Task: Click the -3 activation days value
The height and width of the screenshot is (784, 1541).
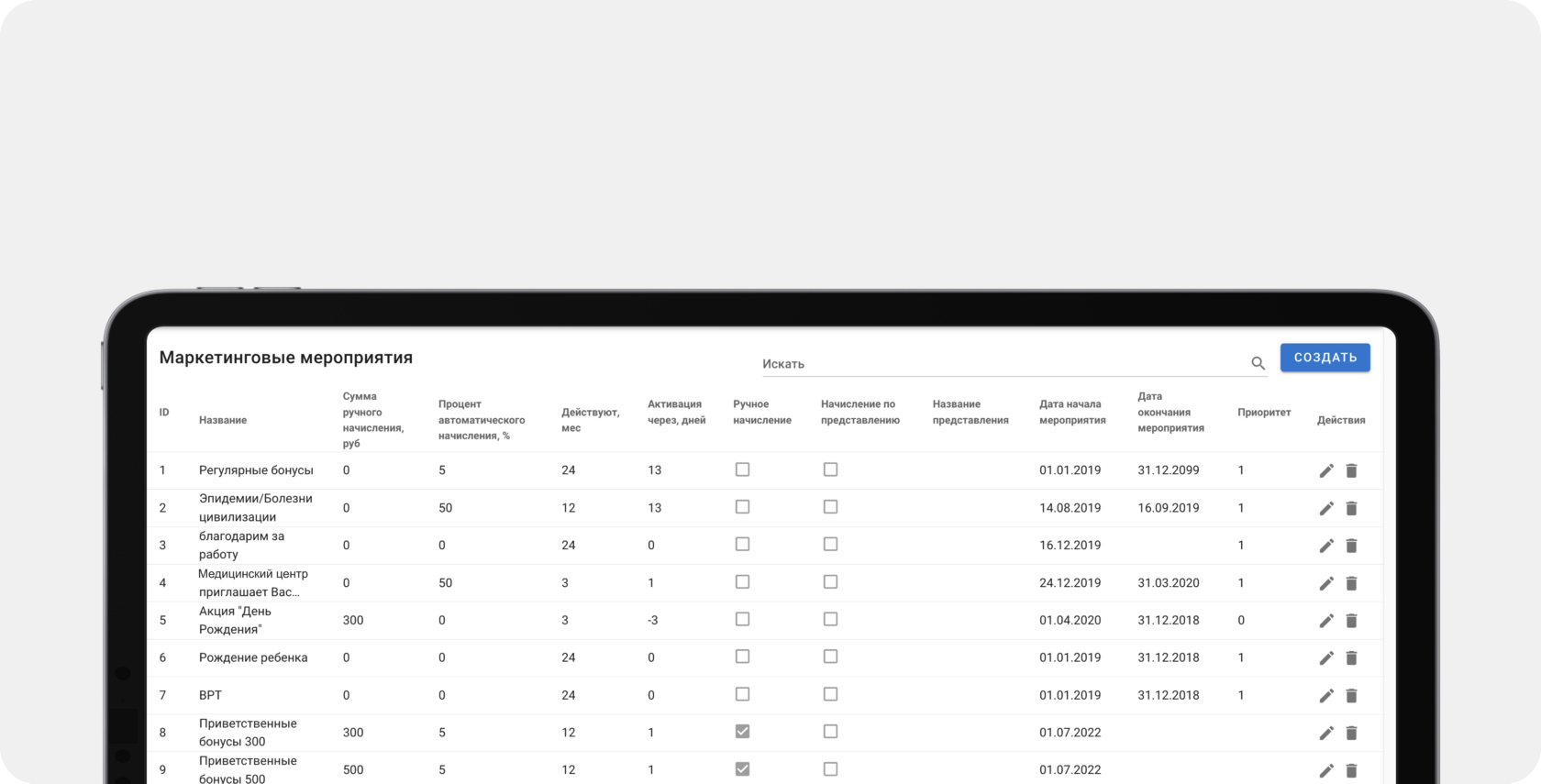Action: [x=653, y=621]
